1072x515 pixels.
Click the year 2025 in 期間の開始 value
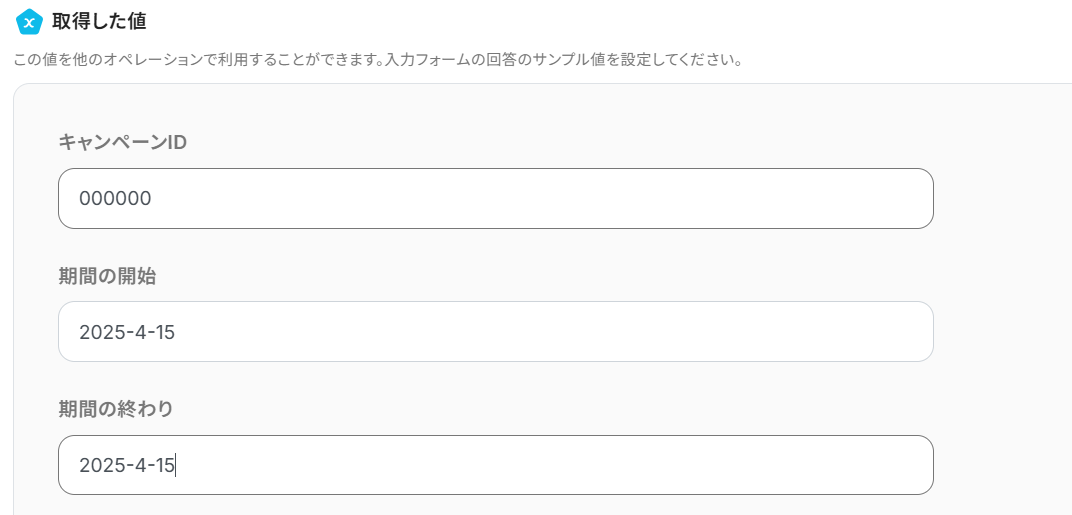point(99,332)
